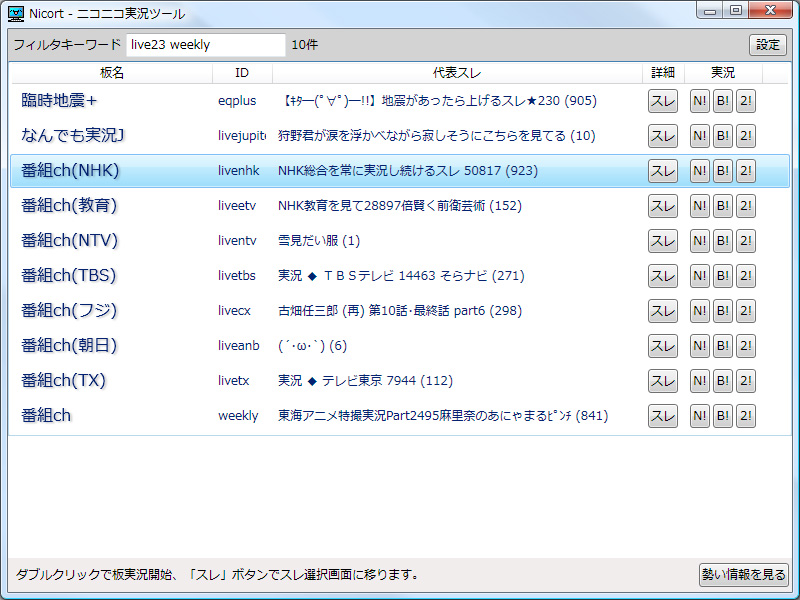Click B! button in 番組ch(NTV) row

723,241
